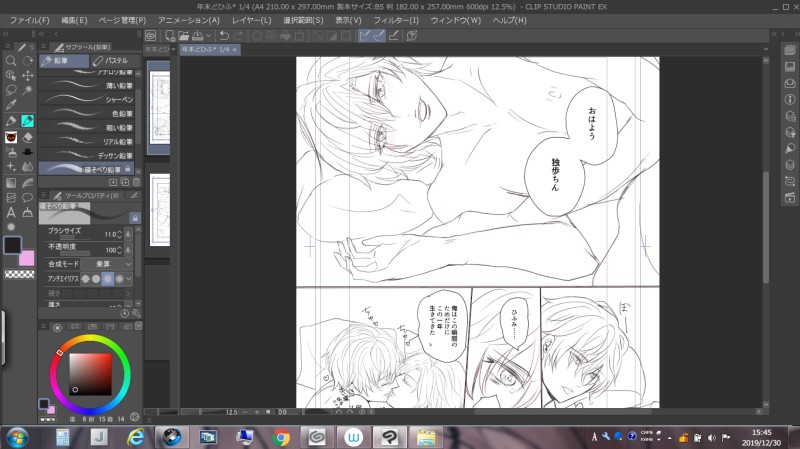Open the page manager document dropdown
800x449 pixels.
click(173, 49)
